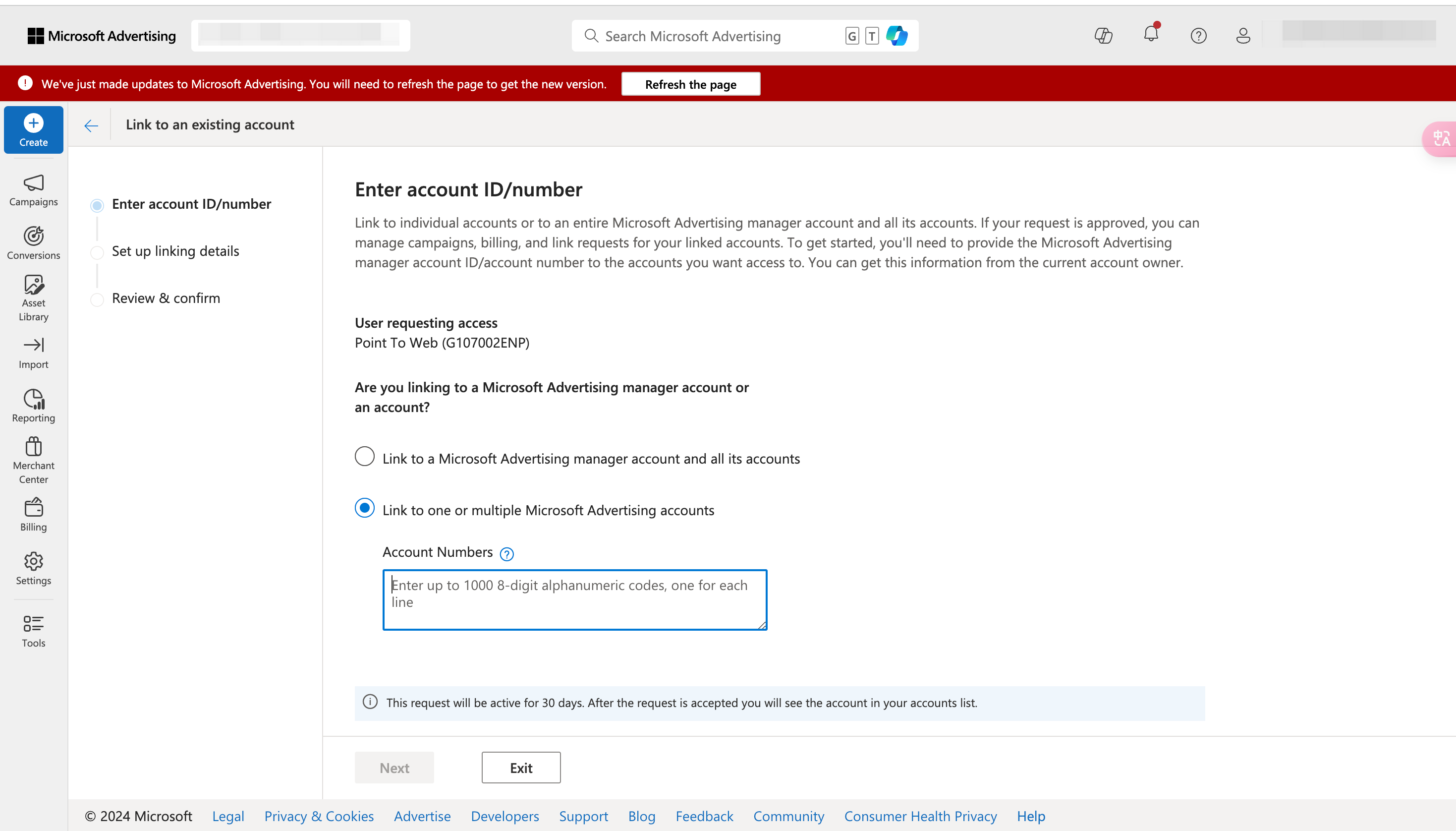Click the Account Numbers help tooltip icon
This screenshot has height=831, width=1456.
[x=506, y=554]
